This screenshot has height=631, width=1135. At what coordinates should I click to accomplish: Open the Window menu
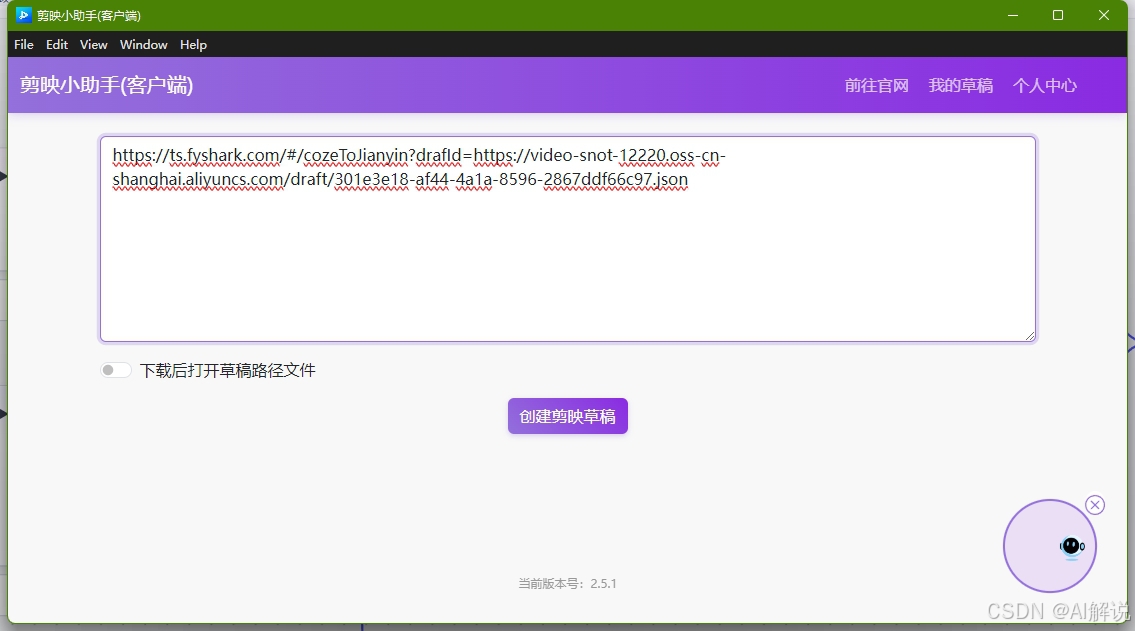tap(143, 44)
